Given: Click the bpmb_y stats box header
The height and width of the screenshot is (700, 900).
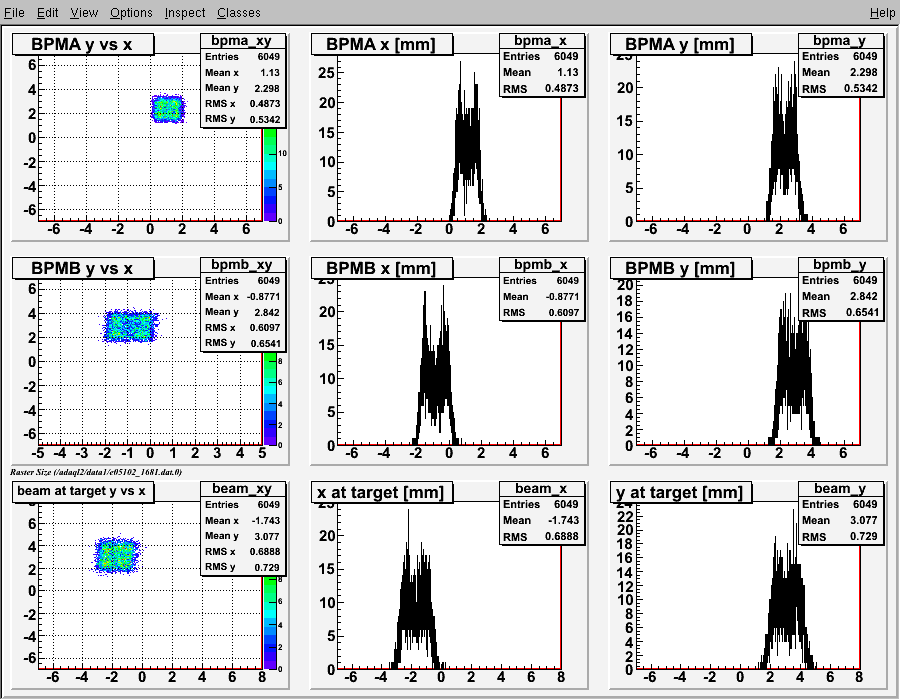Looking at the screenshot, I should coord(840,265).
